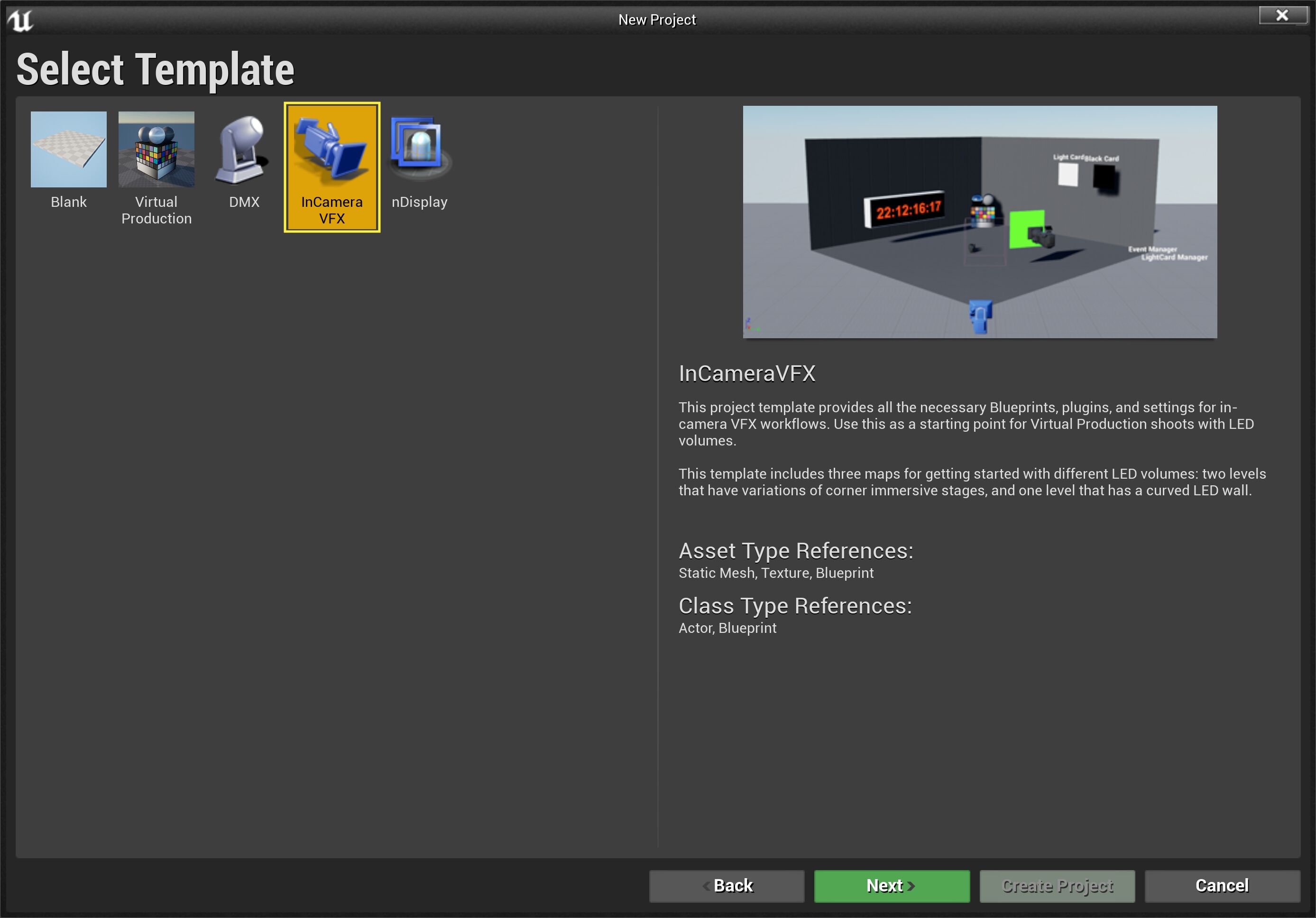Click the Unreal Engine logo icon
The image size is (1316, 918).
coord(21,20)
